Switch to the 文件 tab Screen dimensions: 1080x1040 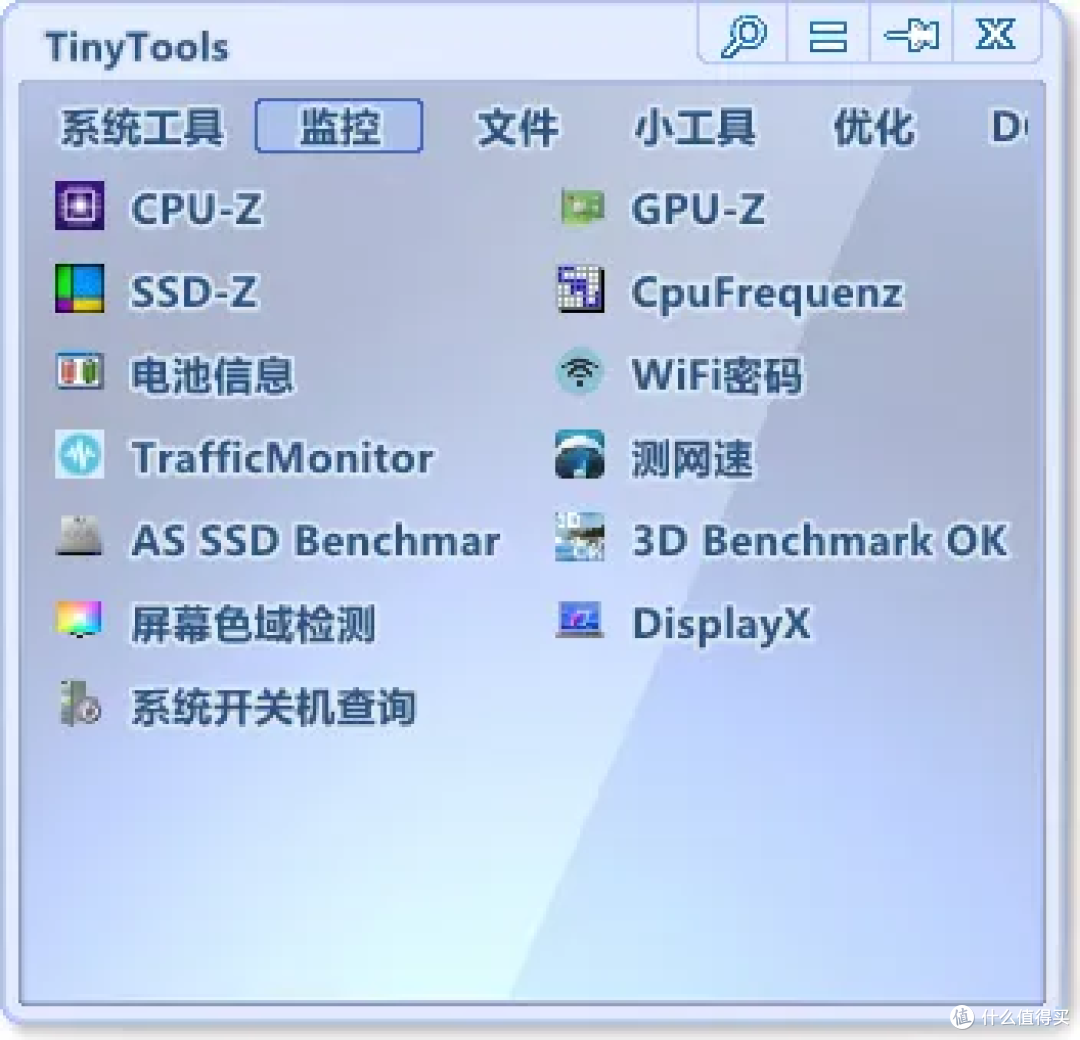pyautogui.click(x=518, y=127)
